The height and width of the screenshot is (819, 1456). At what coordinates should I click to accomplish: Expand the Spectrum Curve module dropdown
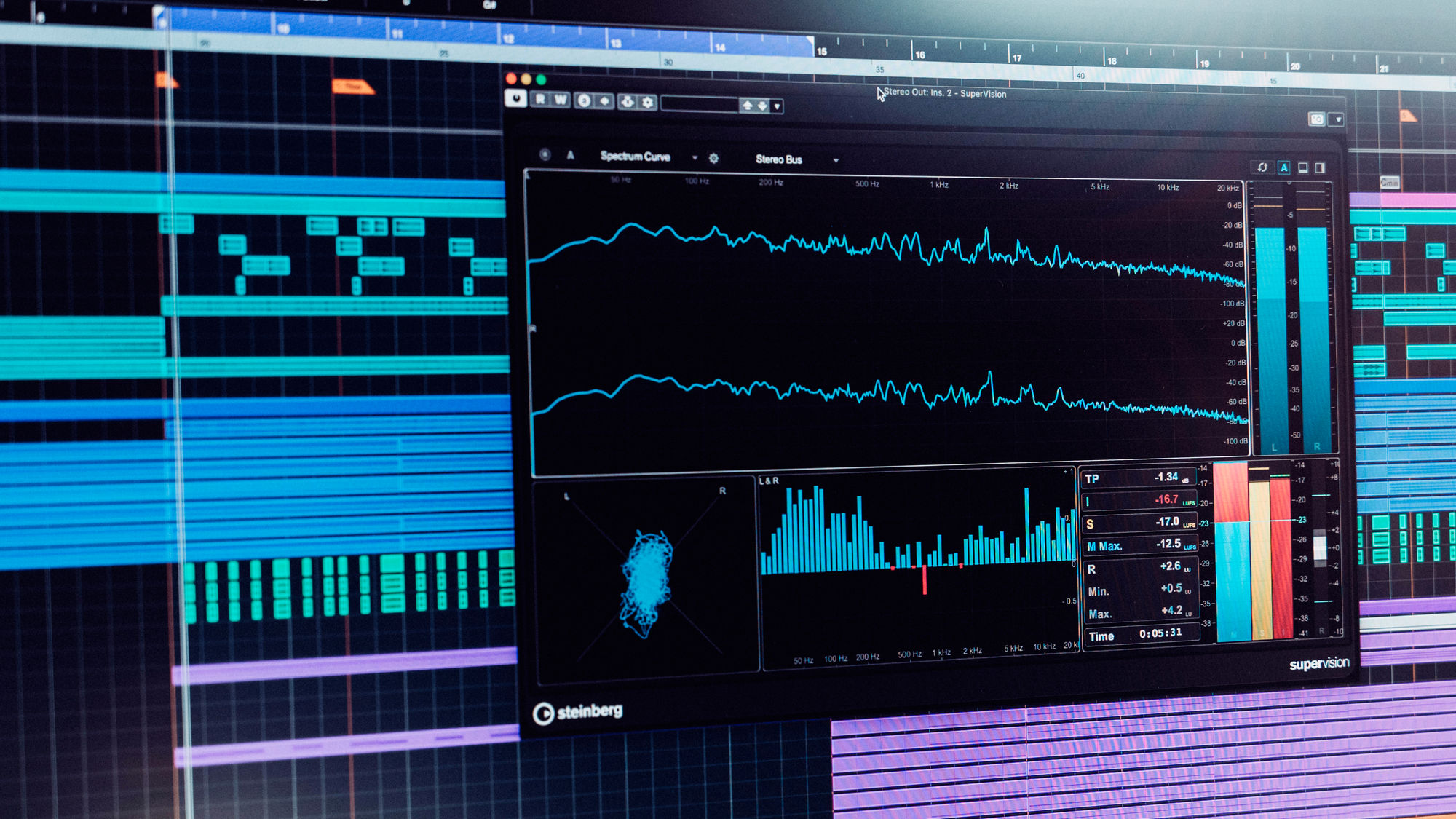tap(695, 157)
